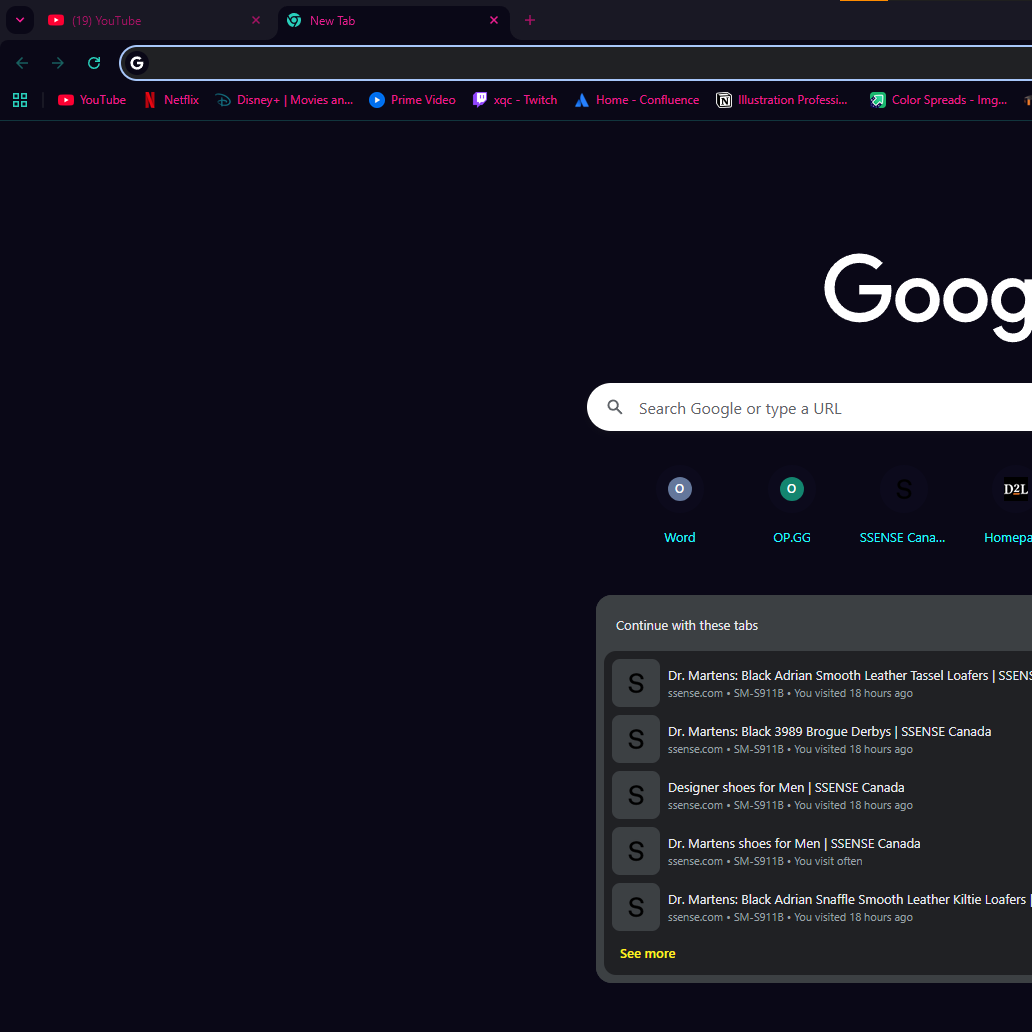This screenshot has width=1032, height=1032.
Task: Open the tab search dropdown arrow
Action: [19, 20]
